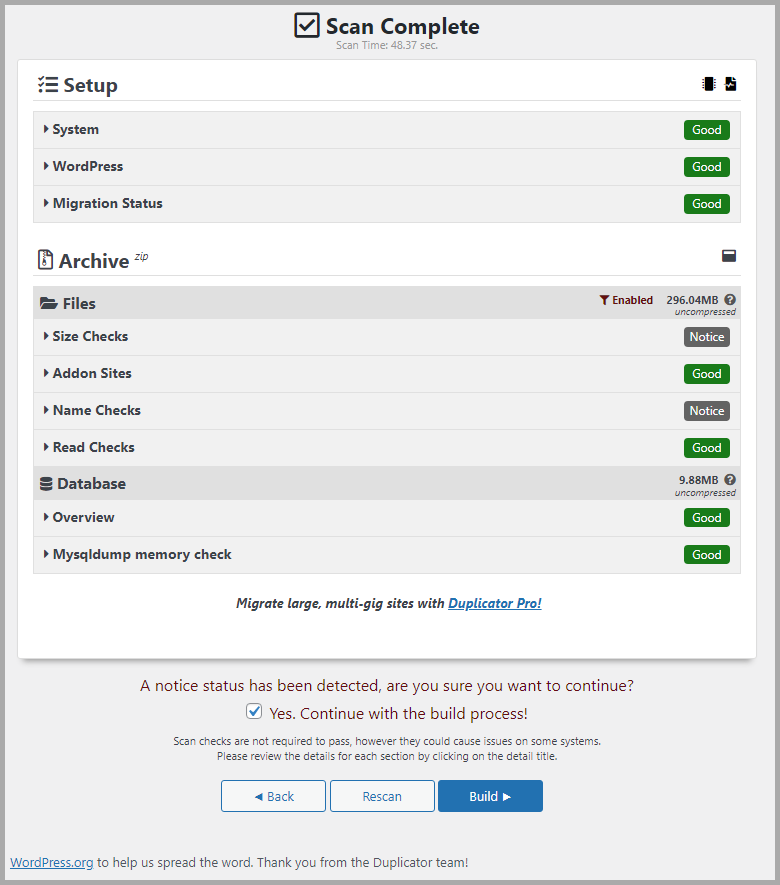This screenshot has height=885, width=780.
Task: Click the Setup checklist icon
Action: tap(47, 85)
